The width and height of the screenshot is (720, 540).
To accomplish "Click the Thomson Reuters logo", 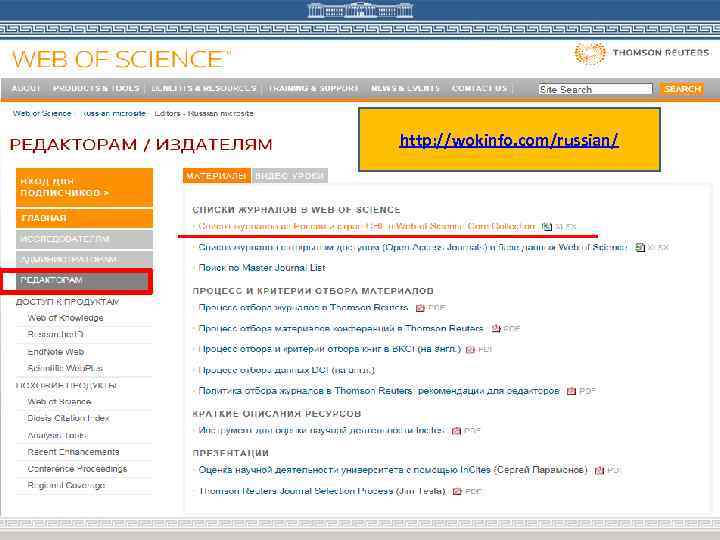I will [x=642, y=54].
